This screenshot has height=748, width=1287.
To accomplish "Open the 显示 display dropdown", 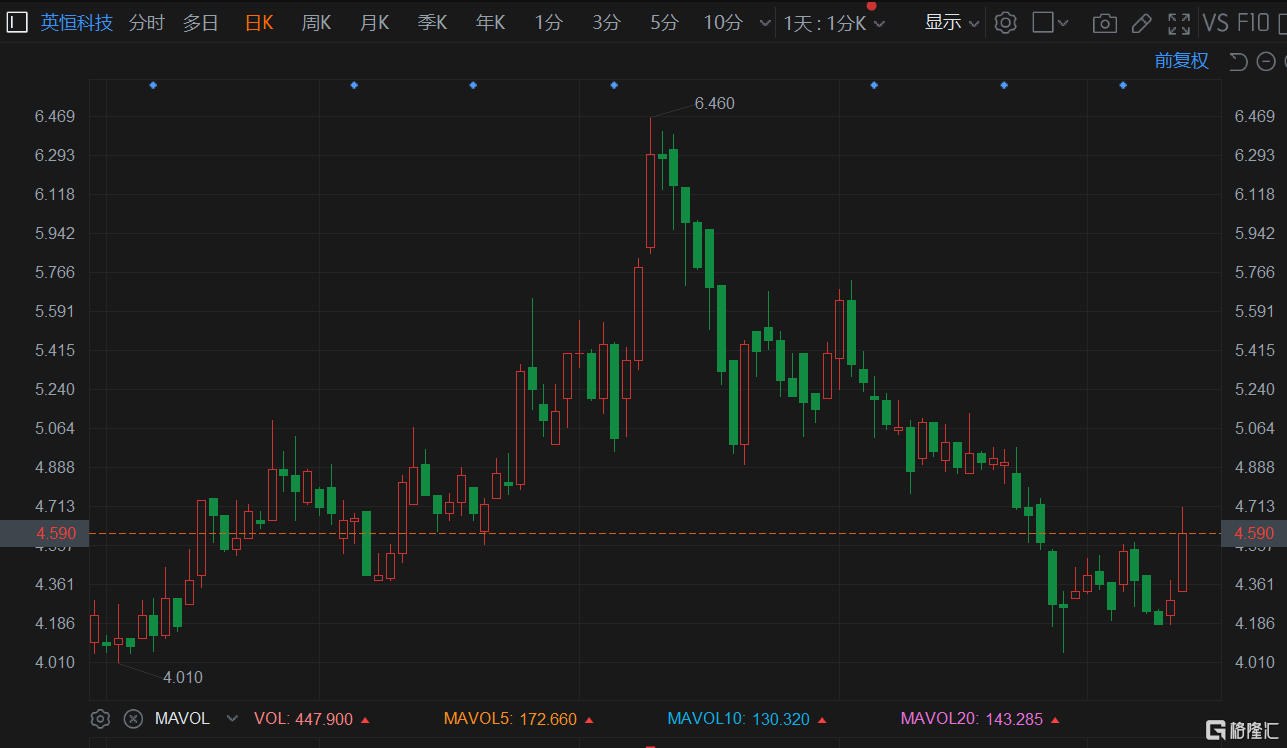I will click(x=952, y=22).
